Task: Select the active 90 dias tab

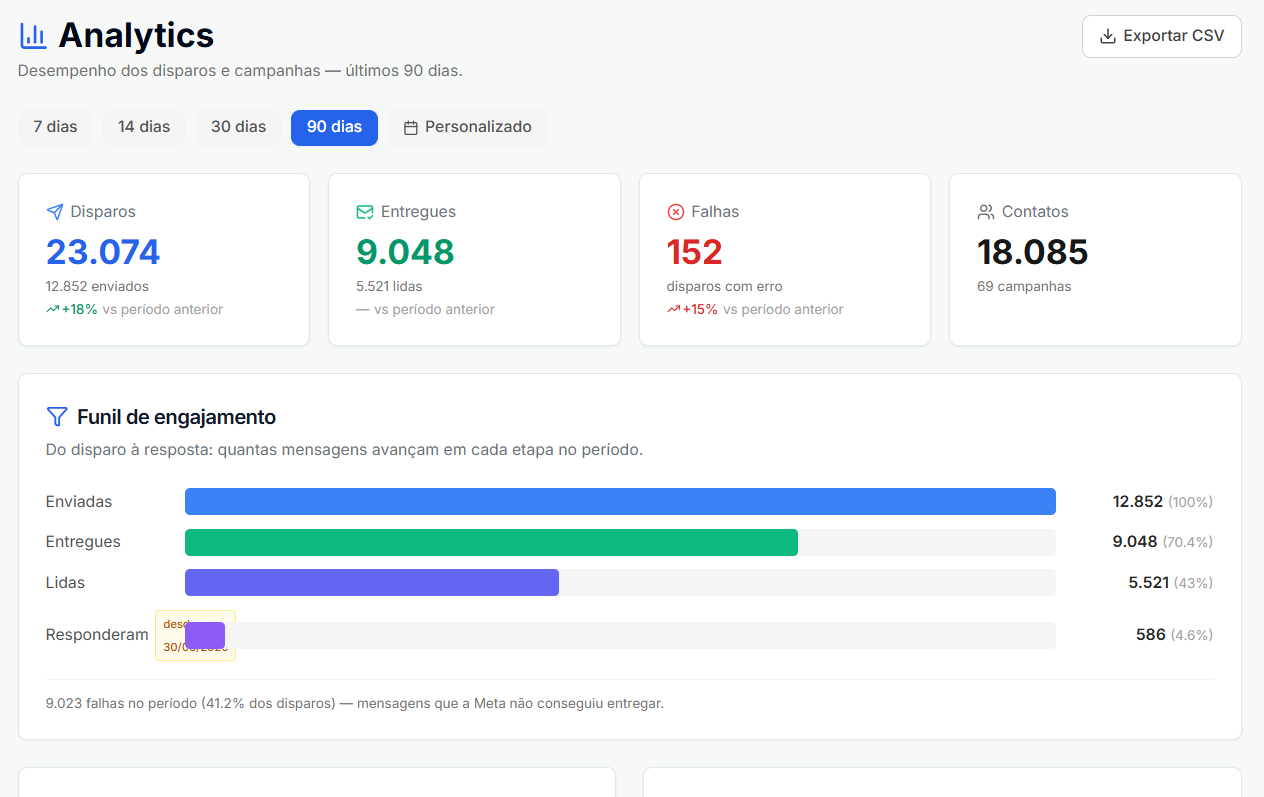Action: tap(334, 128)
